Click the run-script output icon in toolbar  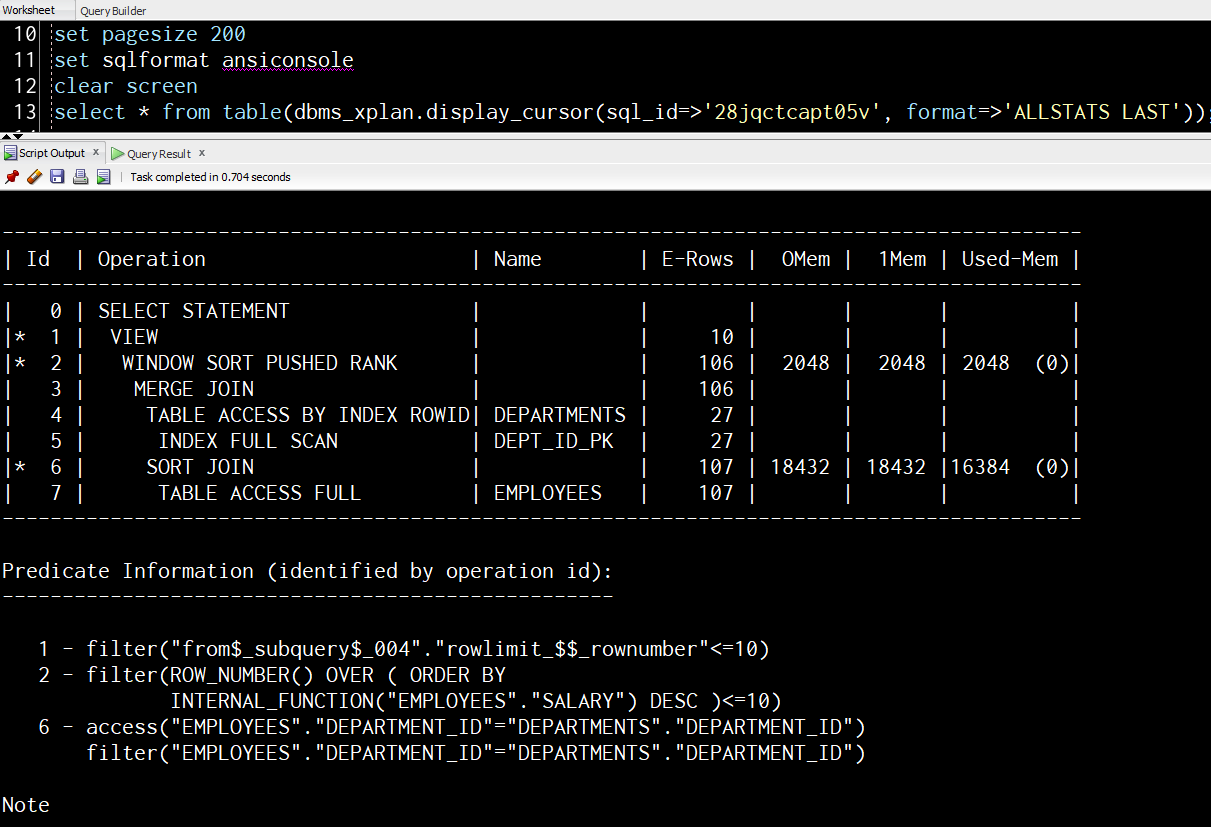tap(103, 177)
